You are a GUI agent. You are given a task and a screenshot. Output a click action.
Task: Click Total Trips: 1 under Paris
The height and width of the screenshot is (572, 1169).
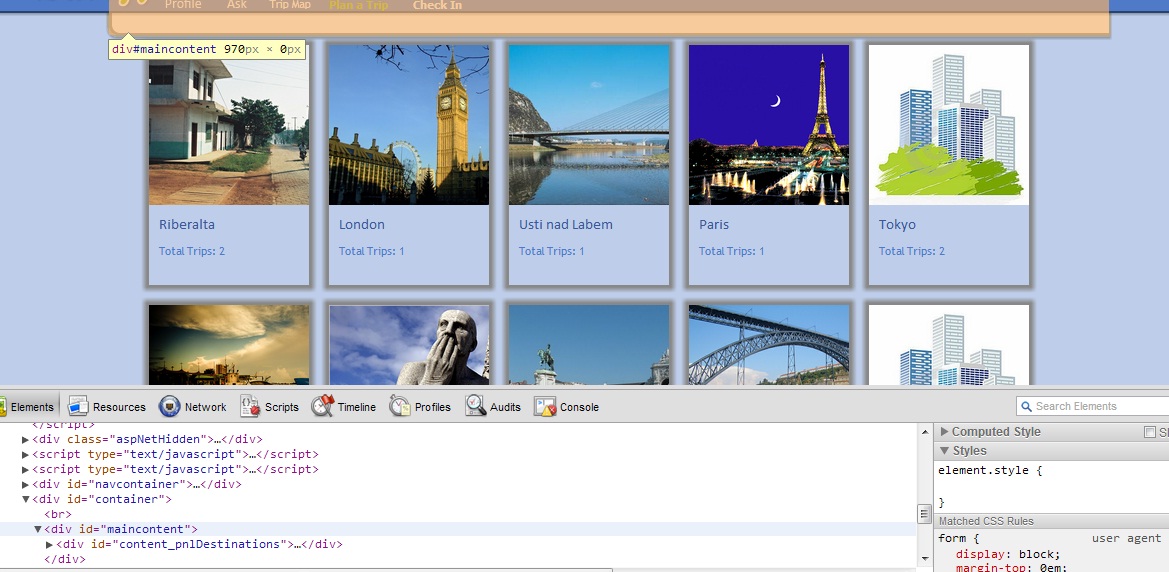731,251
